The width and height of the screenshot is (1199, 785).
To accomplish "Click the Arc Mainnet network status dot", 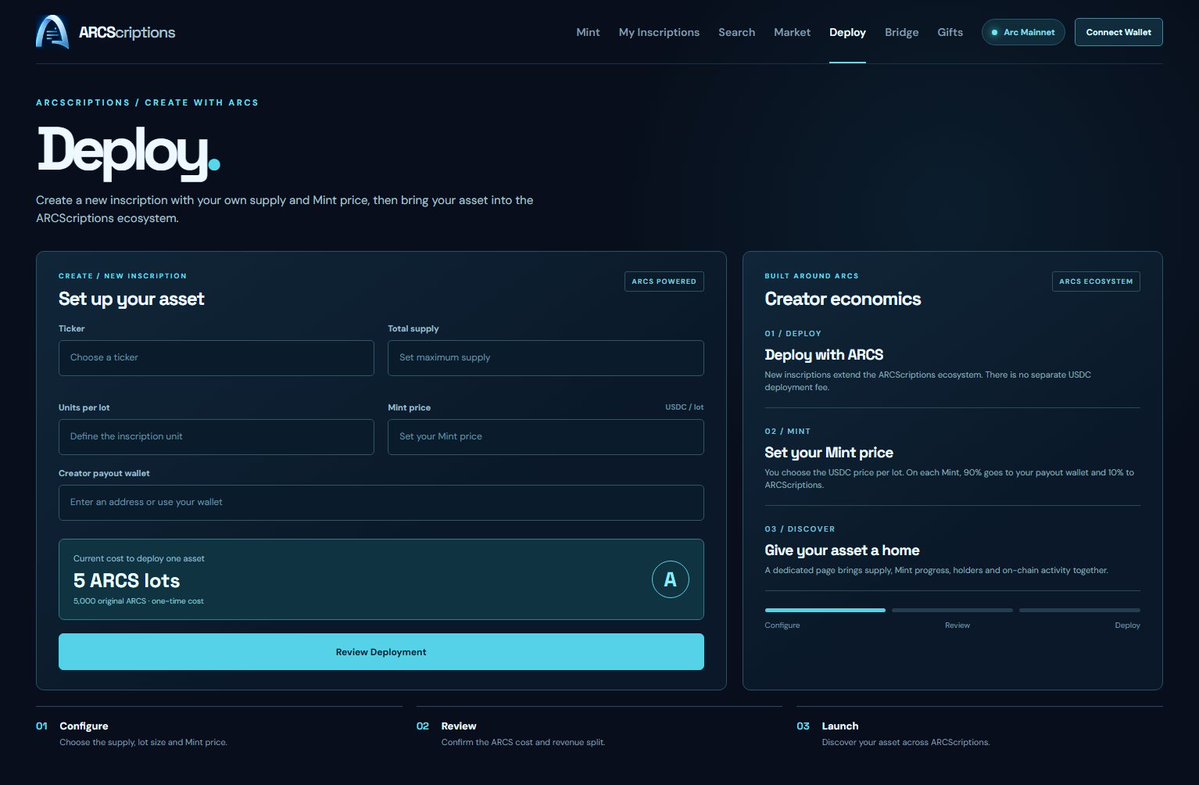I will coord(994,32).
